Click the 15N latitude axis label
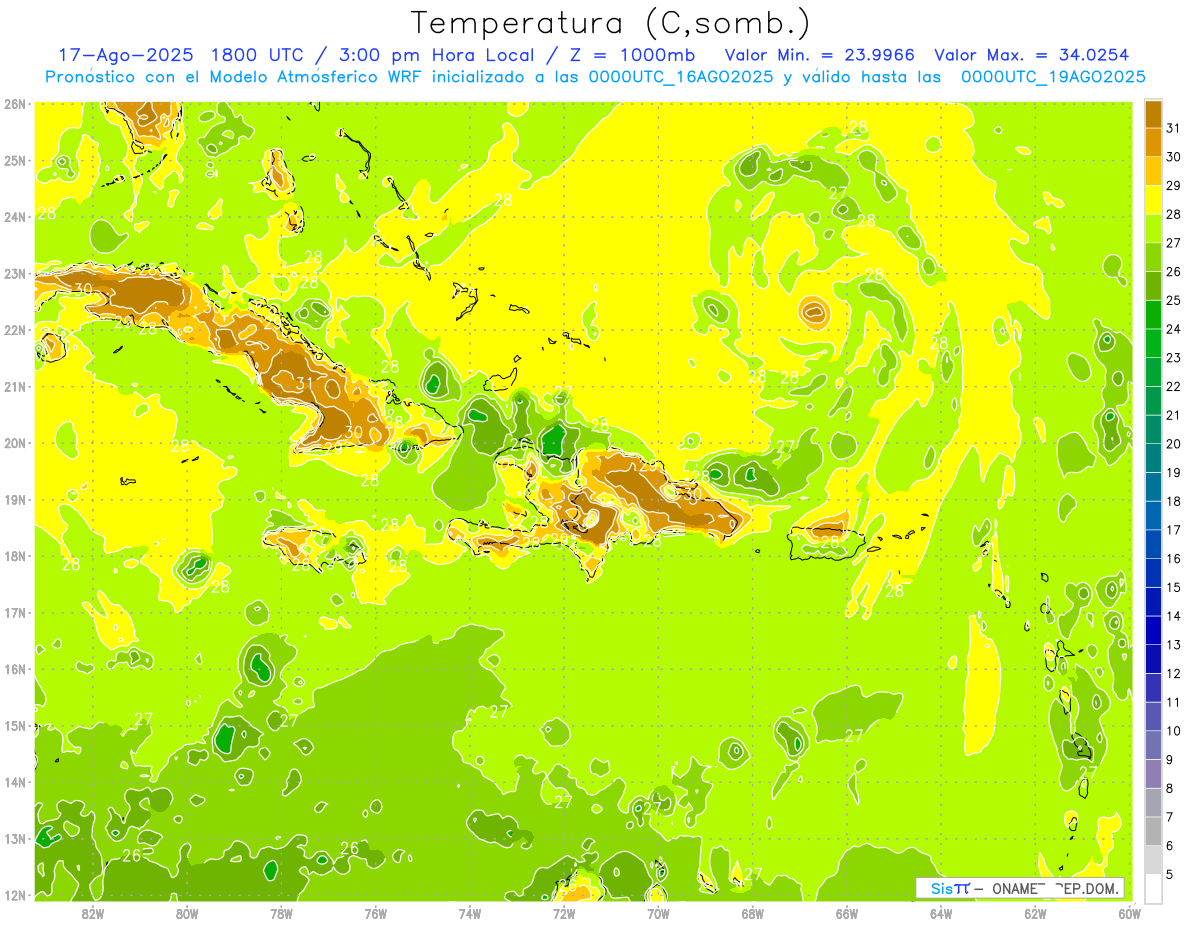Viewport: 1200px width, 927px height. pyautogui.click(x=15, y=726)
